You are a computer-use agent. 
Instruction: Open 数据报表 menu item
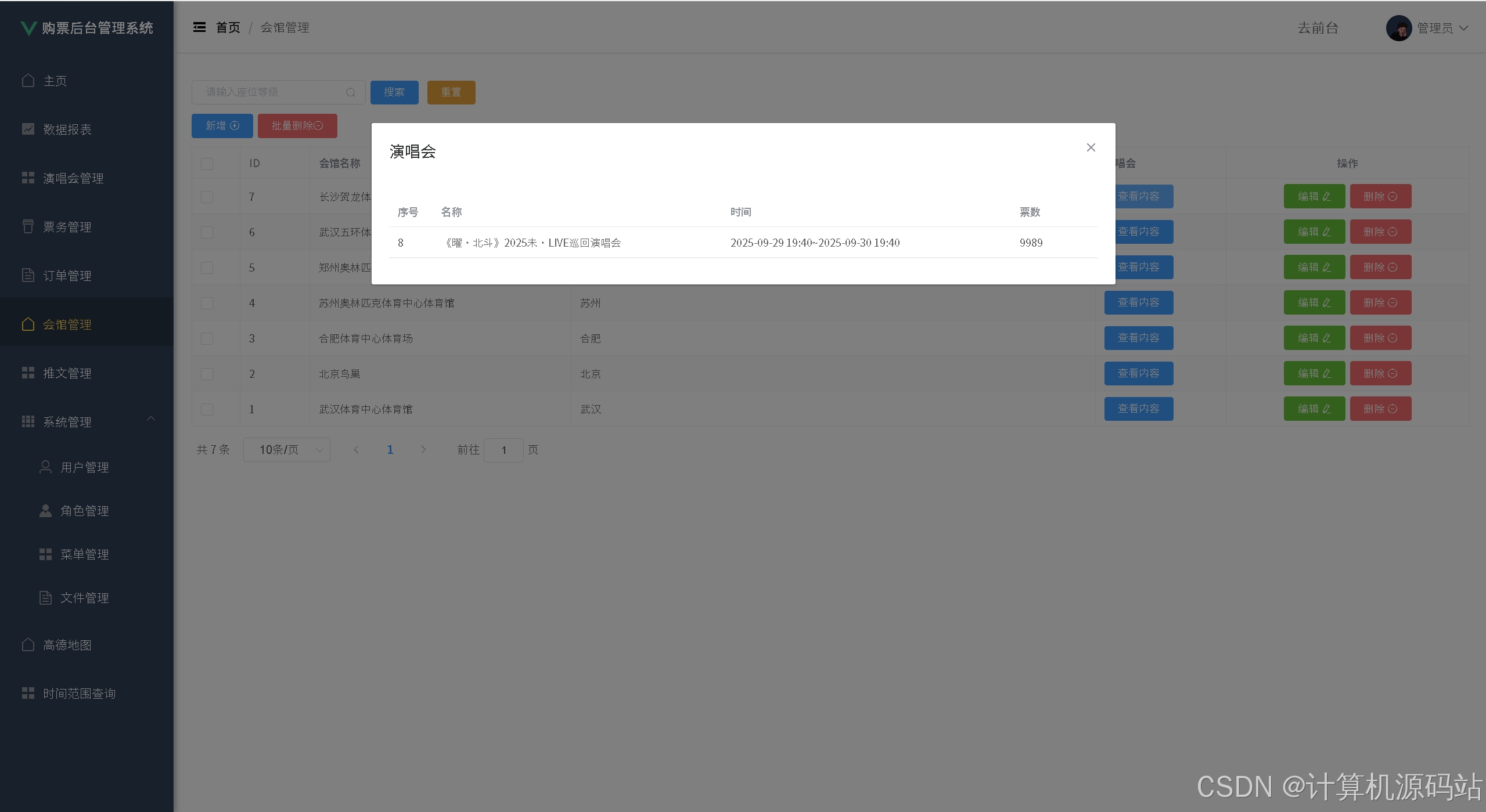click(87, 129)
